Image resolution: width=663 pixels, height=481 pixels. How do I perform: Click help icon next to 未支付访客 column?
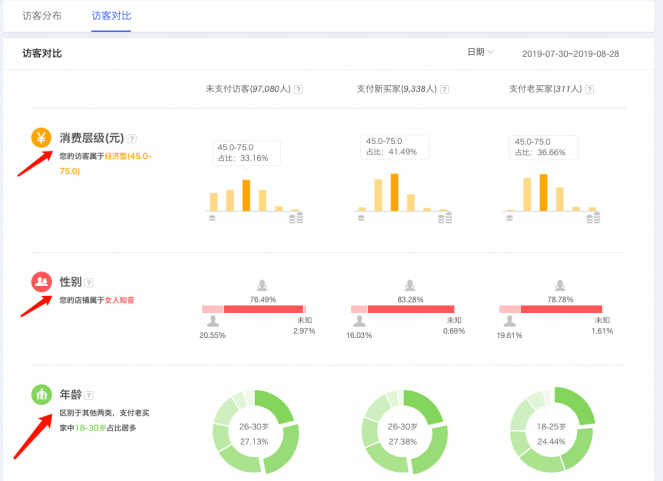click(x=298, y=89)
